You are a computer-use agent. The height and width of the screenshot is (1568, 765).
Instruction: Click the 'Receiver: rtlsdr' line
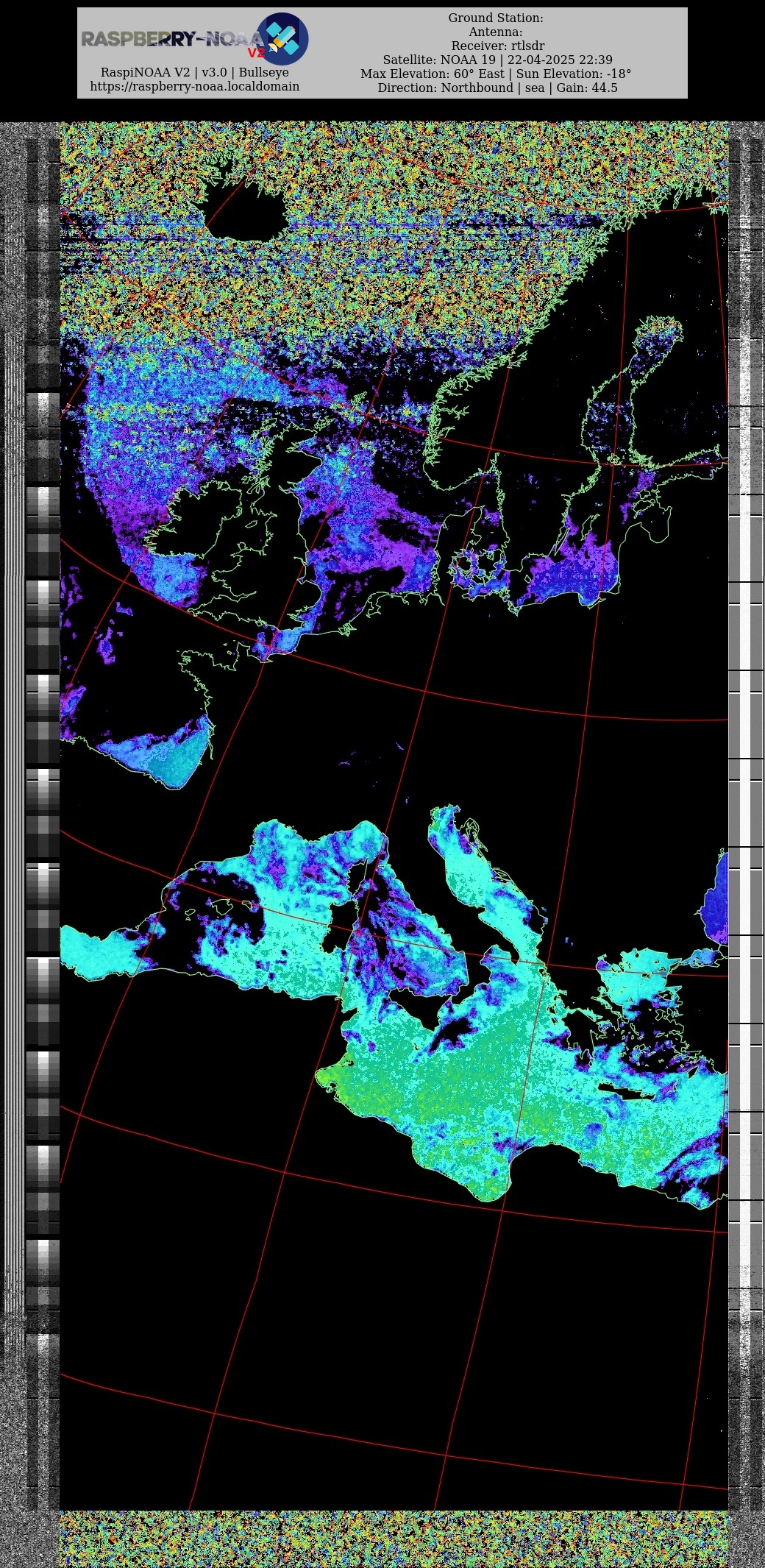click(x=498, y=46)
